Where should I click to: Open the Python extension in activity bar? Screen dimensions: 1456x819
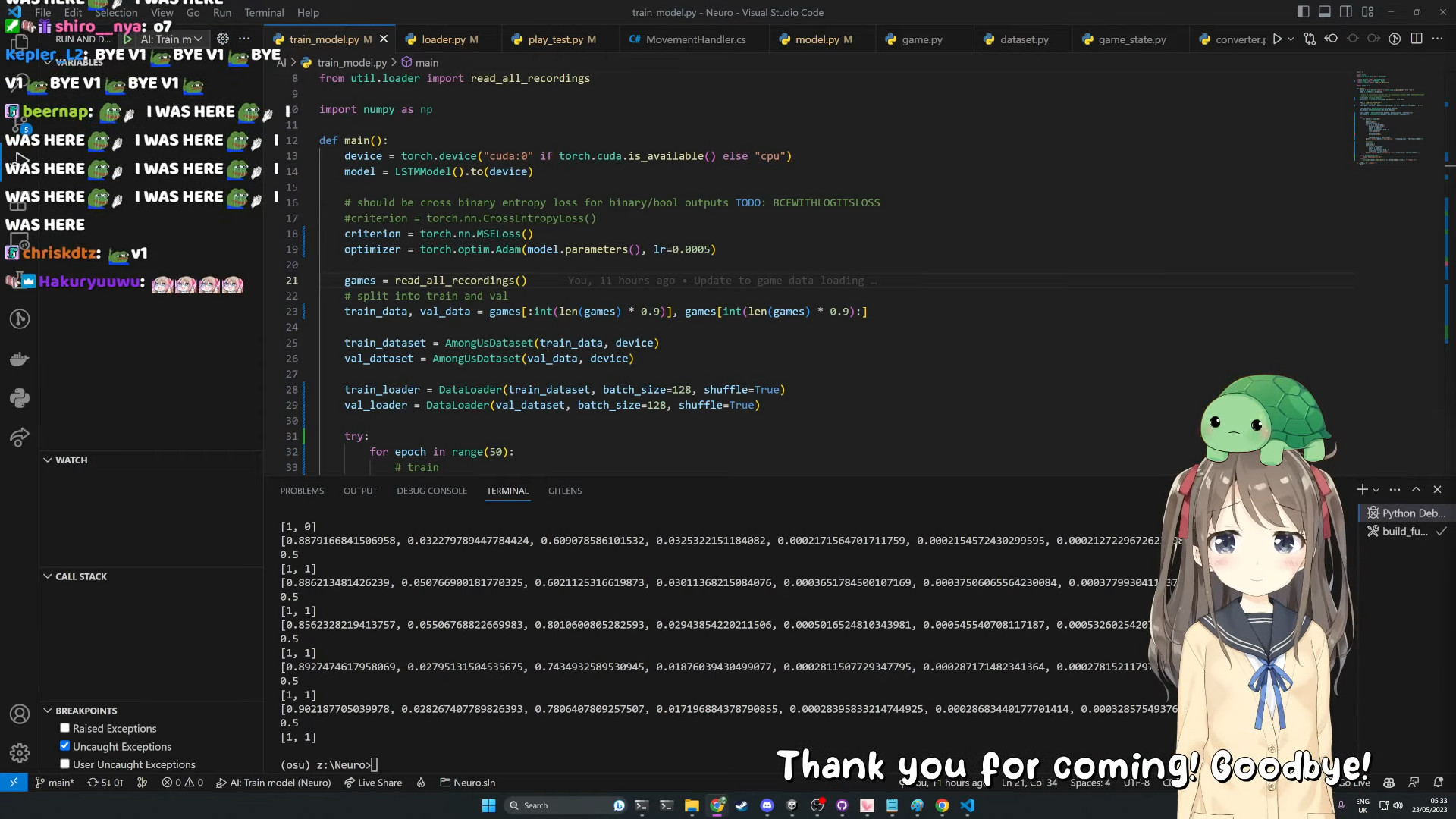click(20, 398)
